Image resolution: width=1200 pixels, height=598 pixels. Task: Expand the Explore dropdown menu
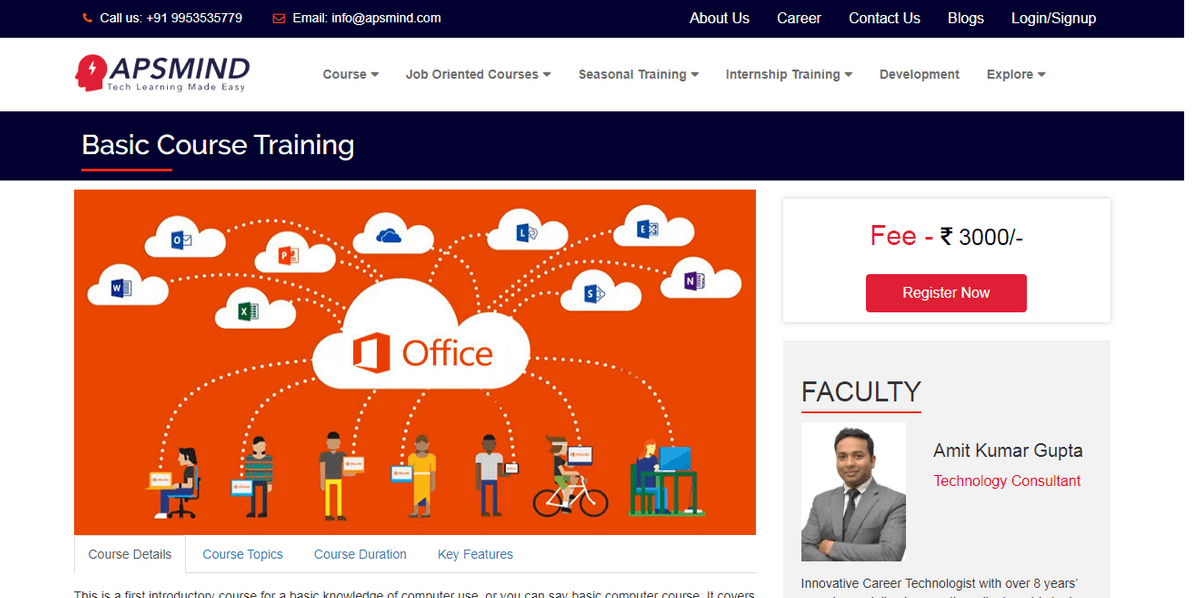(1016, 74)
